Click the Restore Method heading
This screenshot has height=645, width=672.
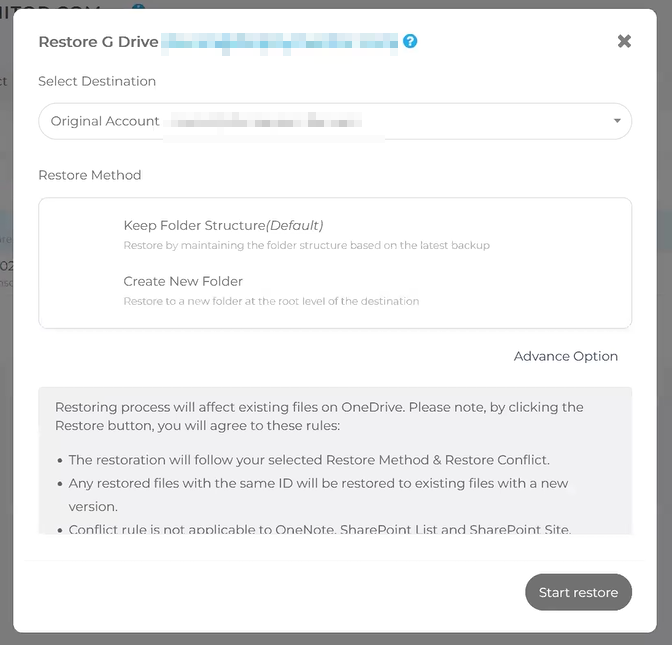pos(90,175)
